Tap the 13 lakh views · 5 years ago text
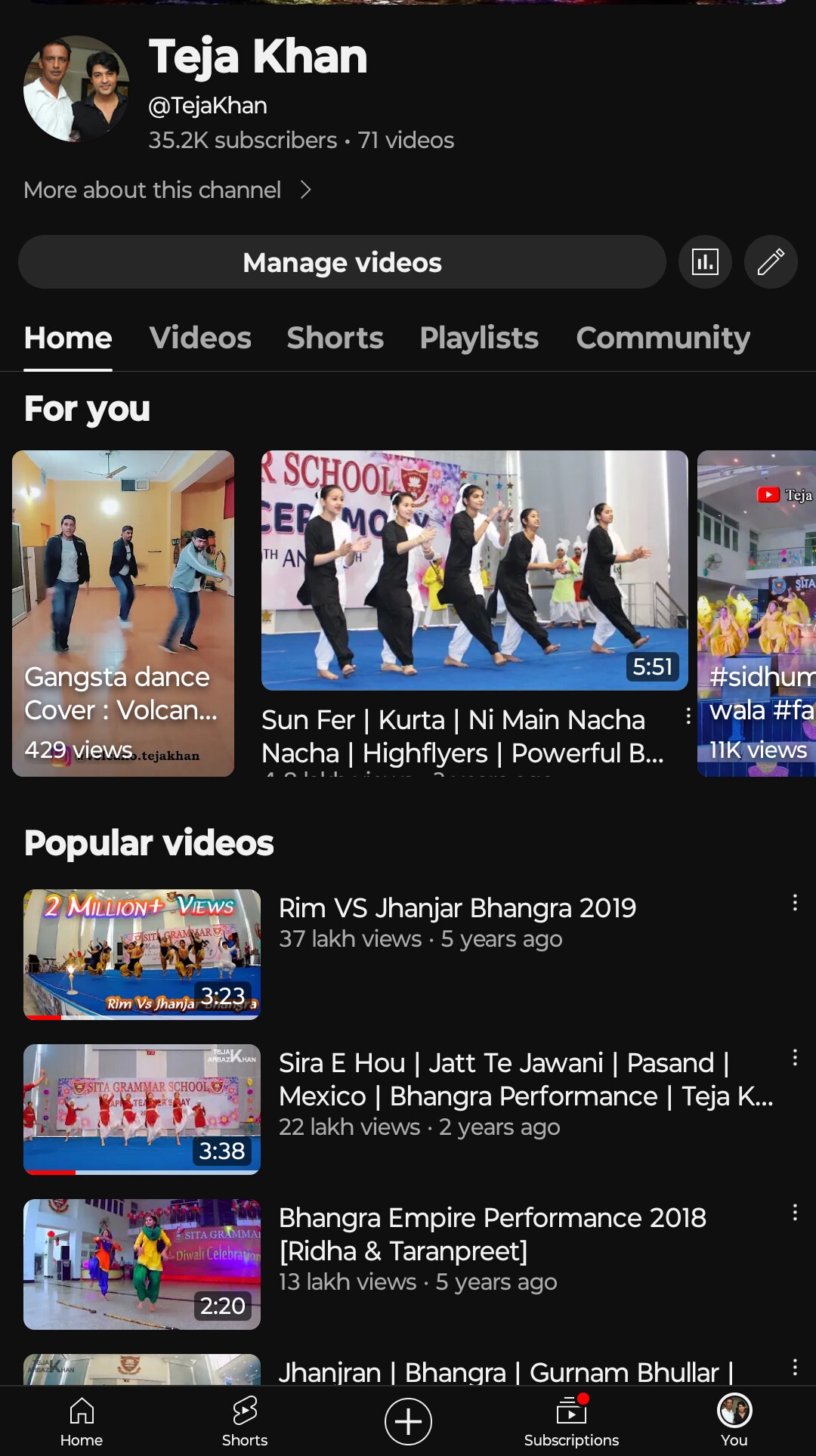 coord(418,1281)
